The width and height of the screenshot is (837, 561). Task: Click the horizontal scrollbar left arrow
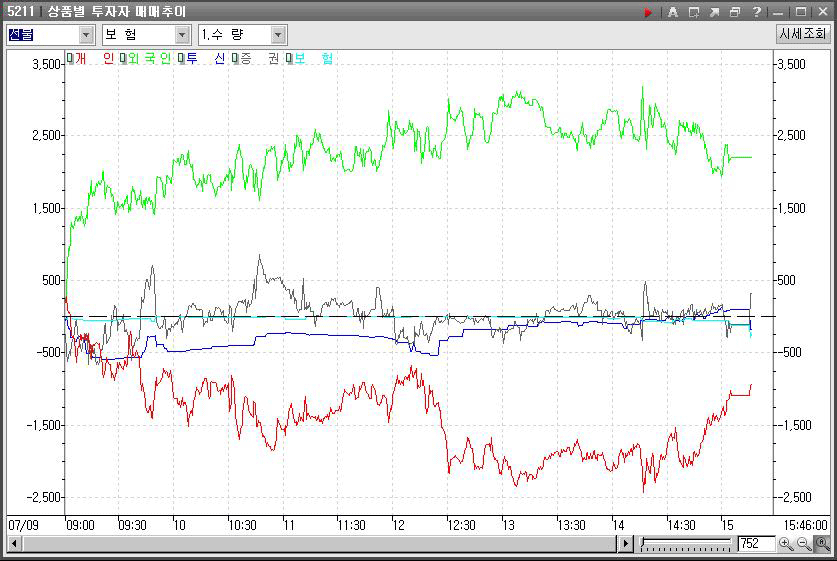pos(14,544)
